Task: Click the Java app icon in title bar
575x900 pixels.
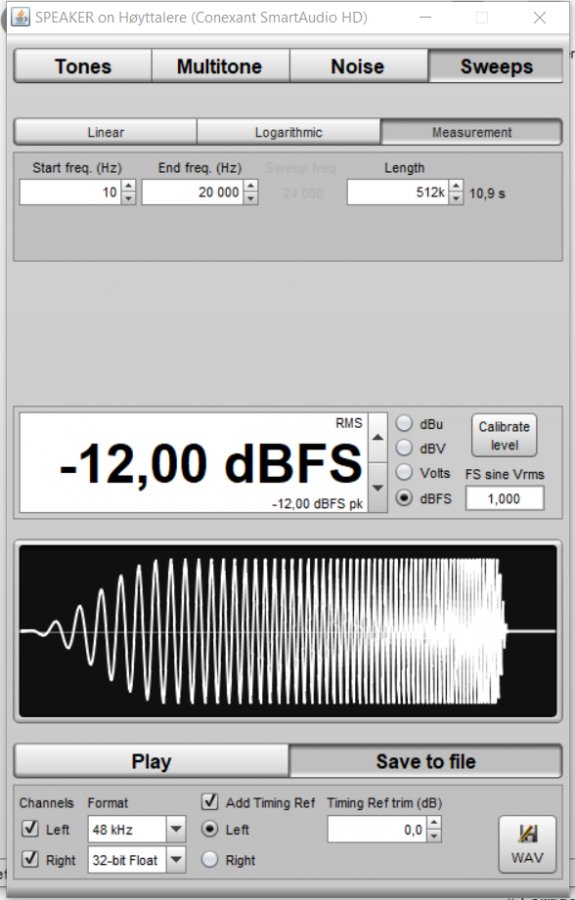Action: [x=21, y=17]
